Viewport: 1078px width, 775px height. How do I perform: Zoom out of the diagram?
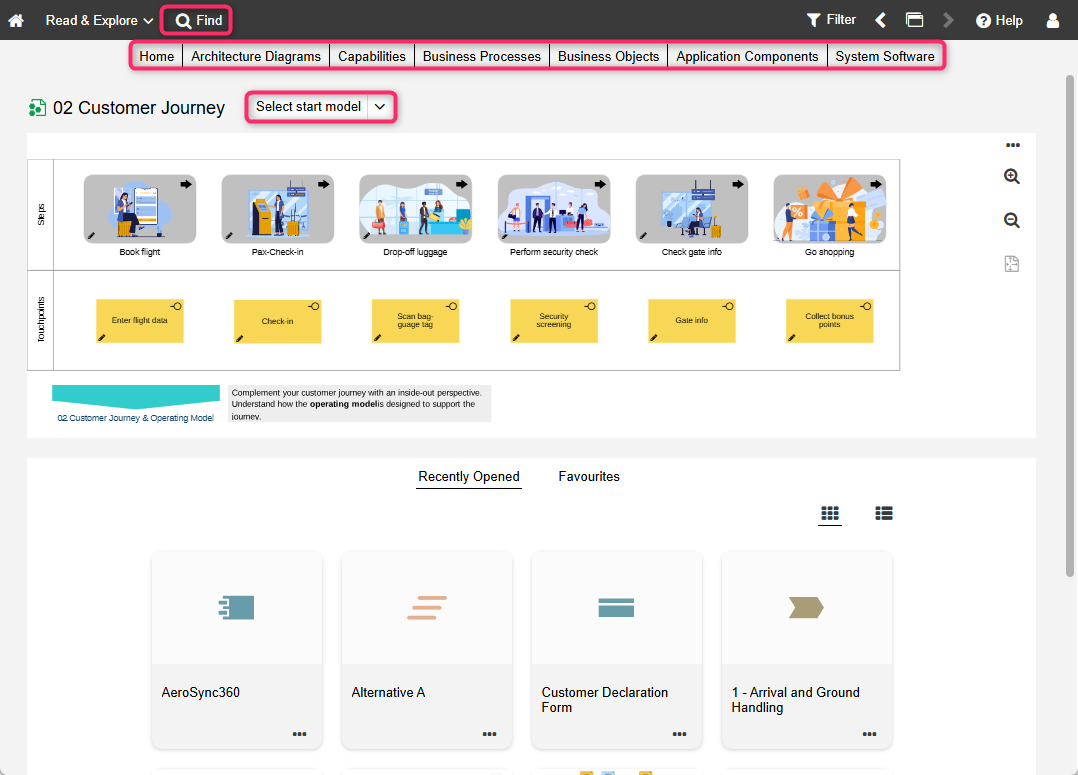click(x=1012, y=220)
